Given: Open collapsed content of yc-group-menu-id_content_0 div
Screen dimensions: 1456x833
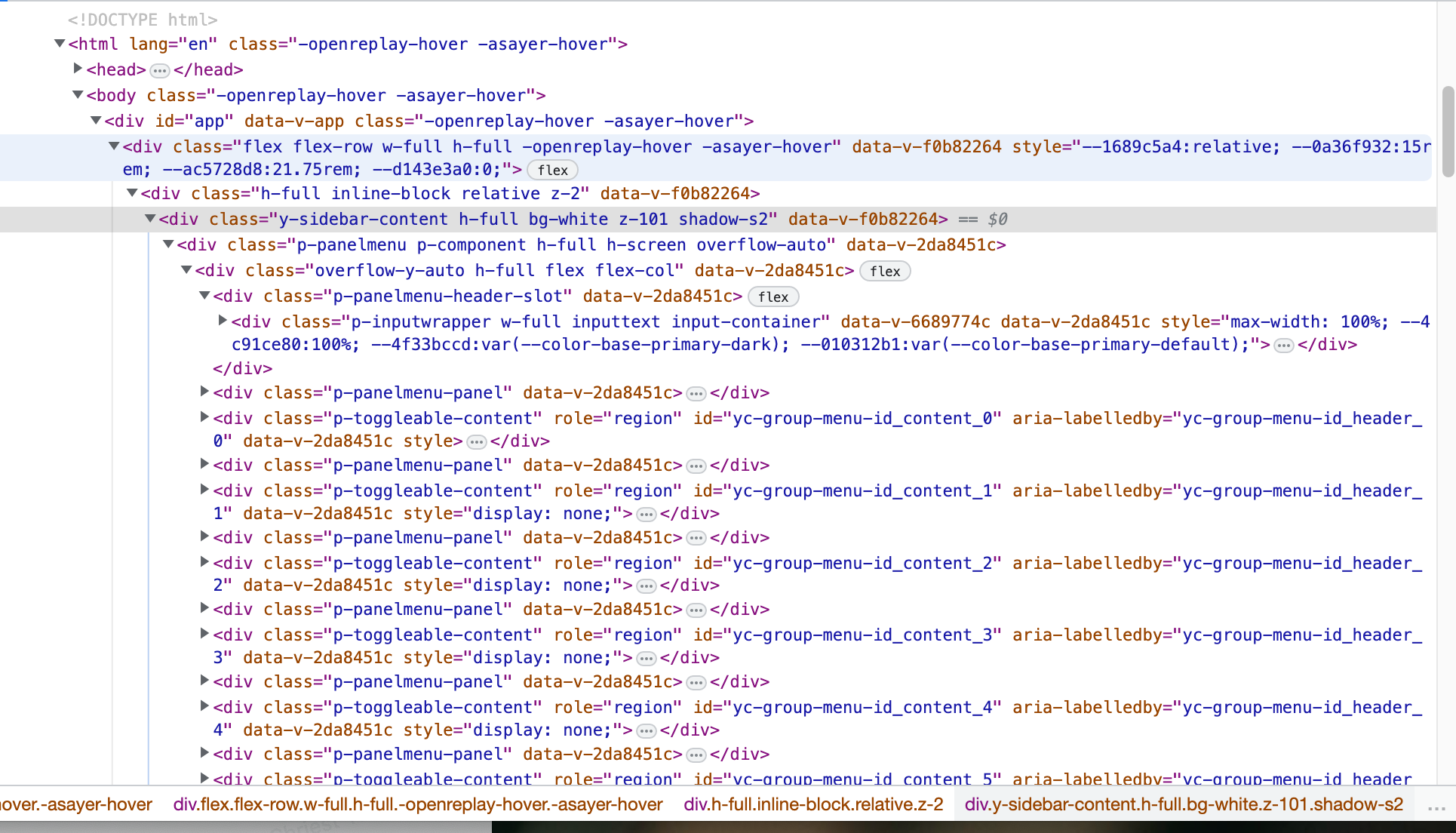Looking at the screenshot, I should click(x=476, y=441).
